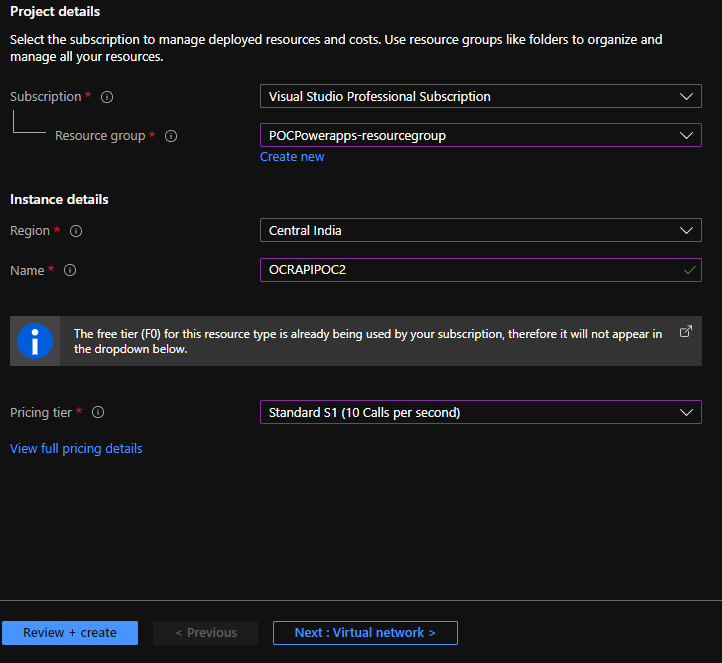Open external link icon in free tier notice
722x663 pixels.
[x=686, y=332]
